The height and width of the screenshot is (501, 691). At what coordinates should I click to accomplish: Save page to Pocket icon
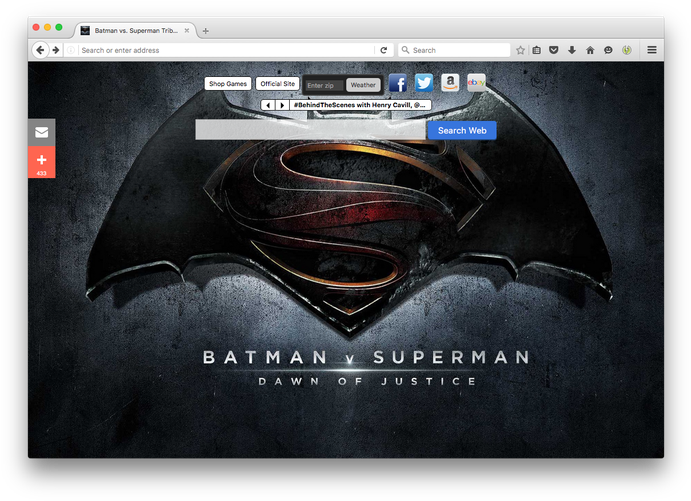(554, 50)
